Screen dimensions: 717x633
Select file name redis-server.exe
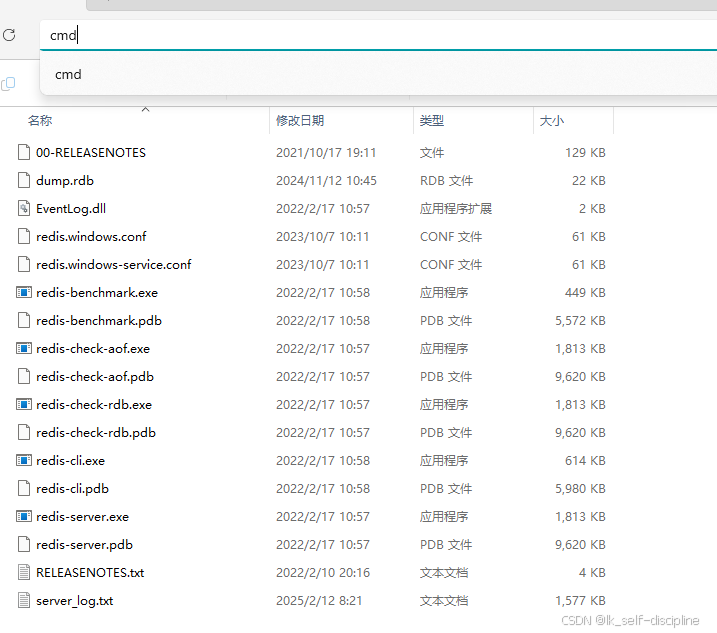tap(82, 516)
